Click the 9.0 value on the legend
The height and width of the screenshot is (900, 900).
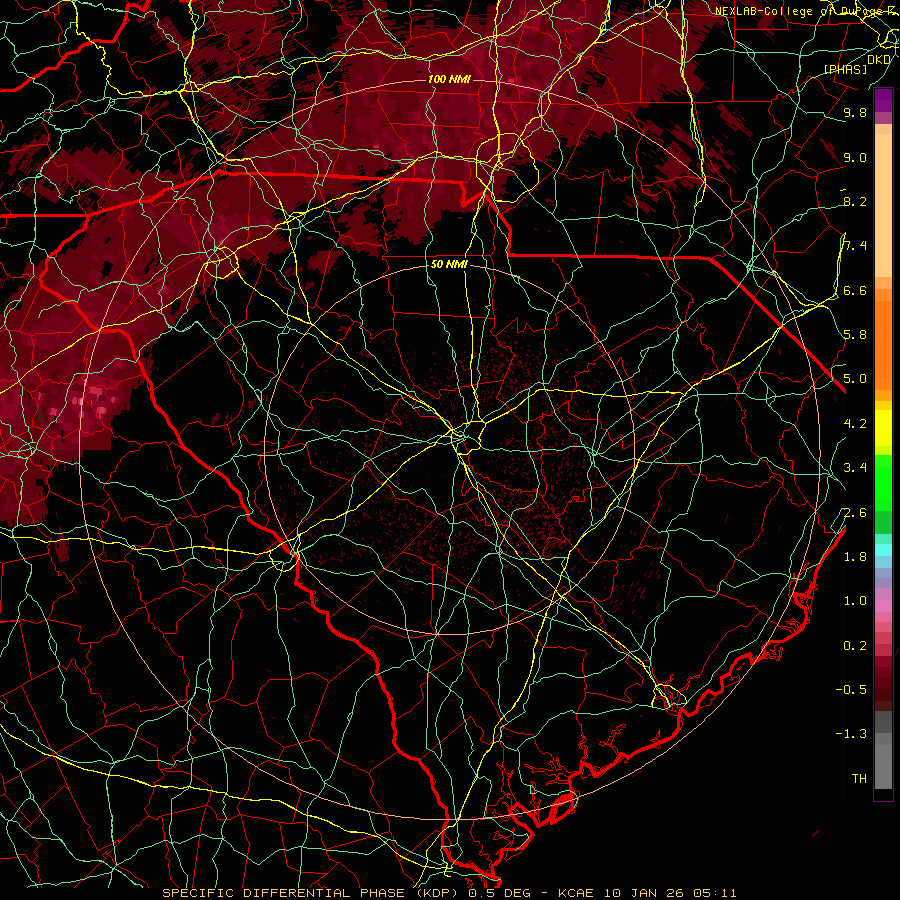pos(855,158)
